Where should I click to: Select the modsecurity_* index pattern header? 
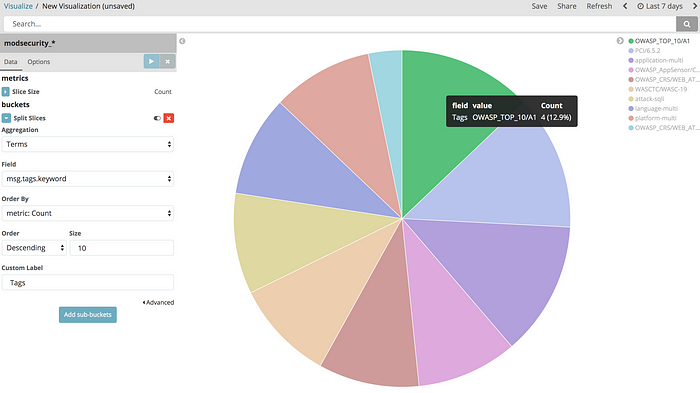[88, 43]
